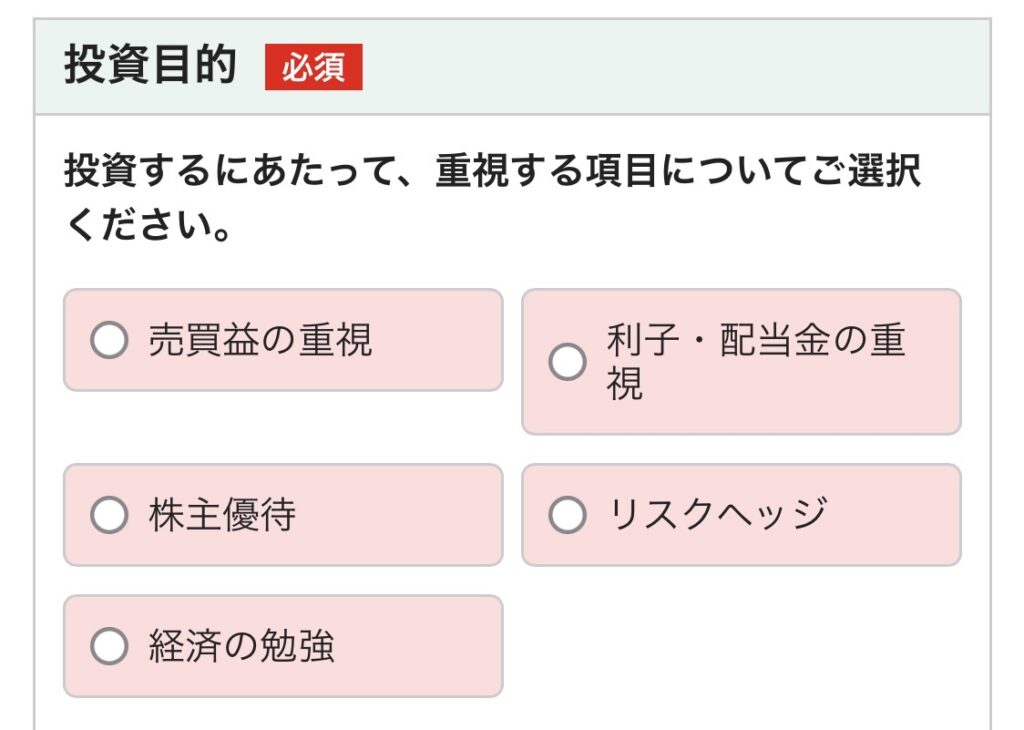
Task: Click the 投資目的 section heading
Action: pos(150,67)
